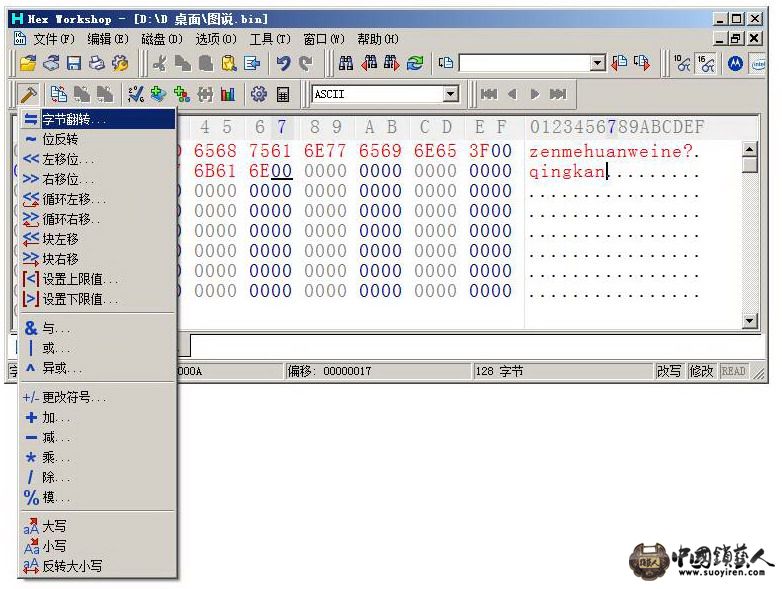Click status bar offset 偏移: 00000017
The image size is (782, 589).
point(329,371)
